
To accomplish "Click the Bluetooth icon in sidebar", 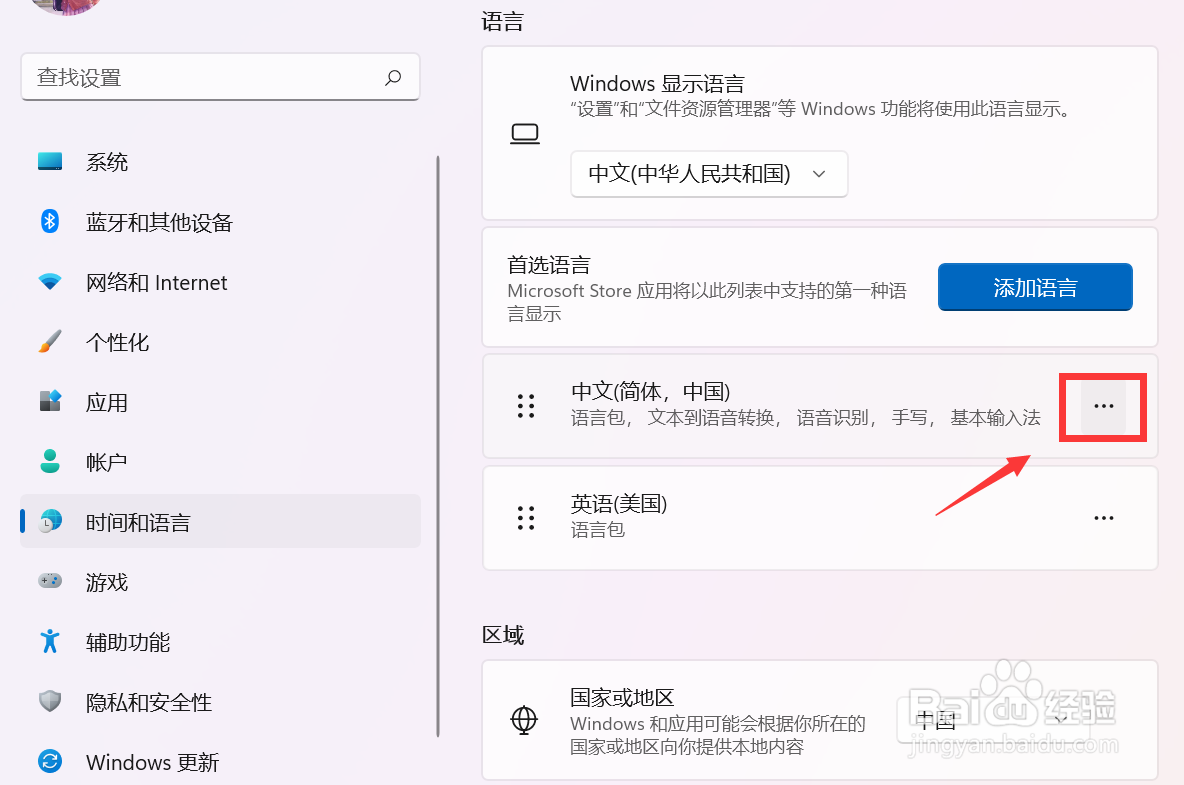I will (x=50, y=221).
